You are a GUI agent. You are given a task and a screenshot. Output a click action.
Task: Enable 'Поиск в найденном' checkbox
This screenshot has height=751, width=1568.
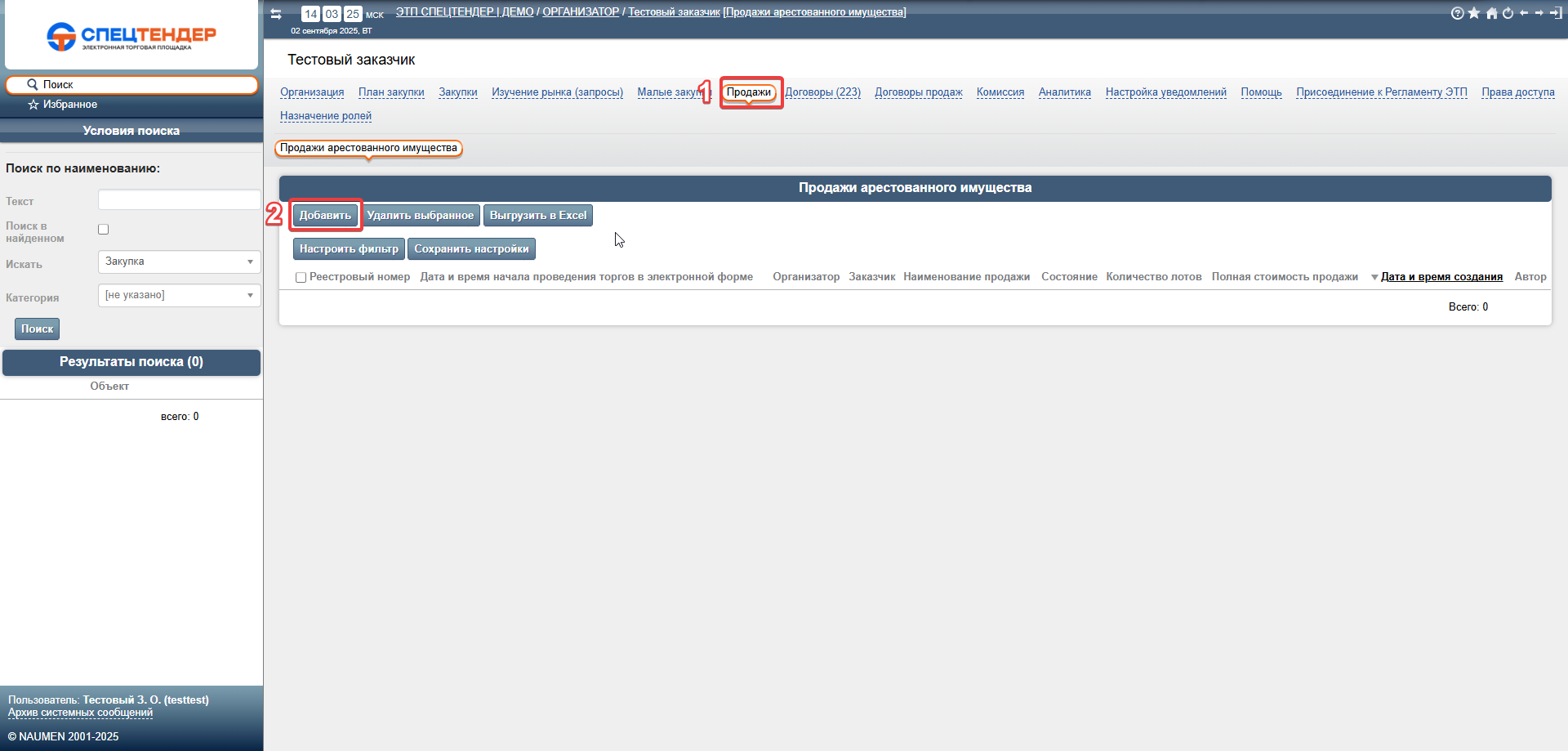click(104, 230)
